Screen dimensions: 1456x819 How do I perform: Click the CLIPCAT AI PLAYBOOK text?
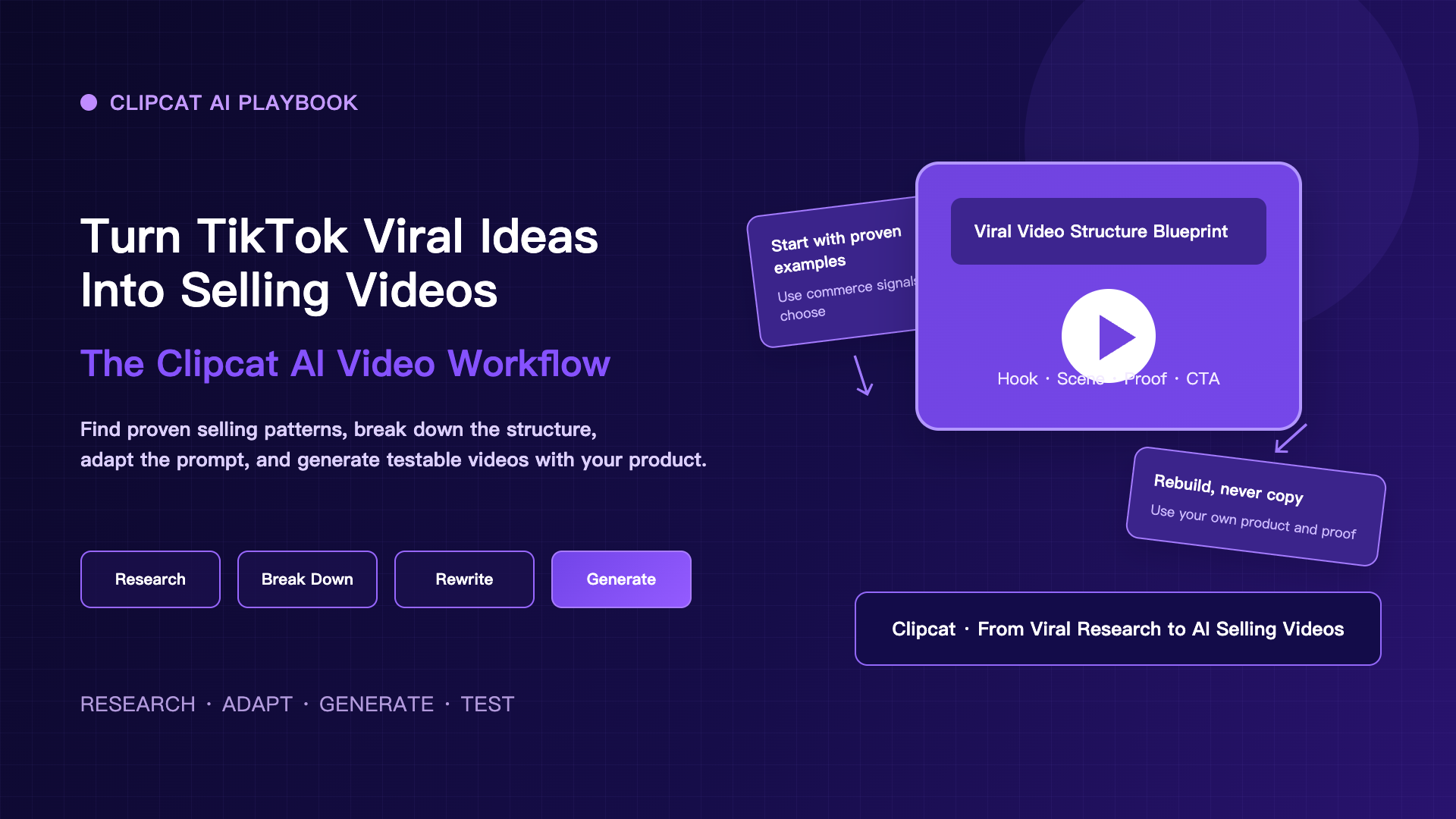[234, 103]
